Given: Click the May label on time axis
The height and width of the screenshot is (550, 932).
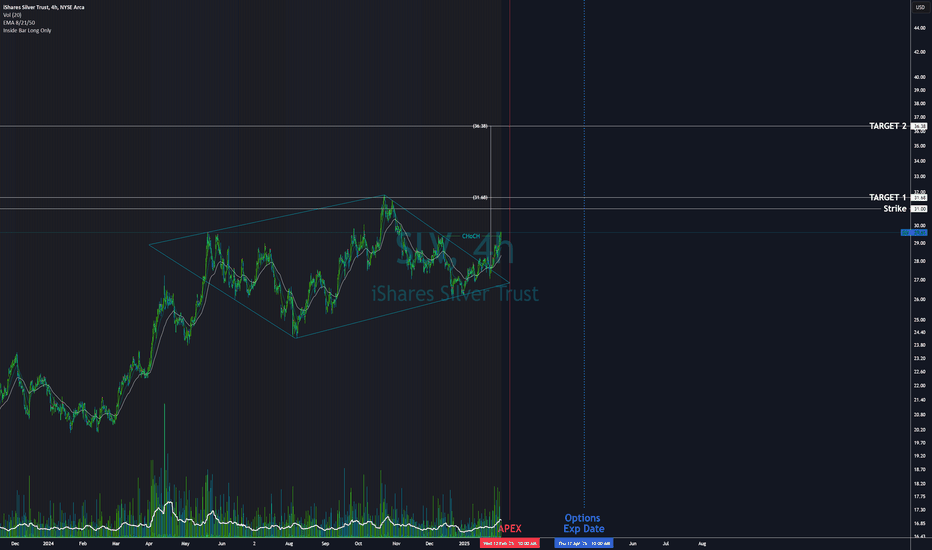Looking at the screenshot, I should (185, 543).
